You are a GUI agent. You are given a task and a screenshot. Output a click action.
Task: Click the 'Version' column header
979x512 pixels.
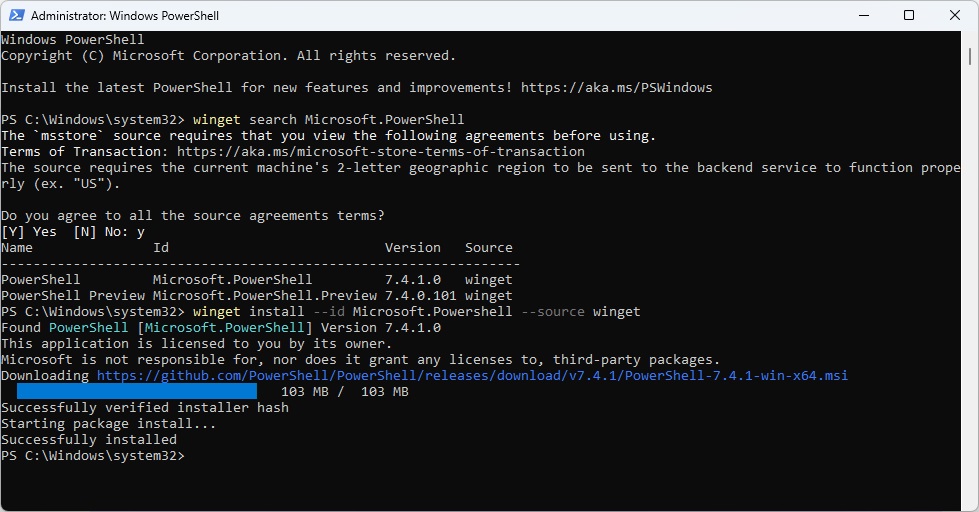(x=412, y=247)
